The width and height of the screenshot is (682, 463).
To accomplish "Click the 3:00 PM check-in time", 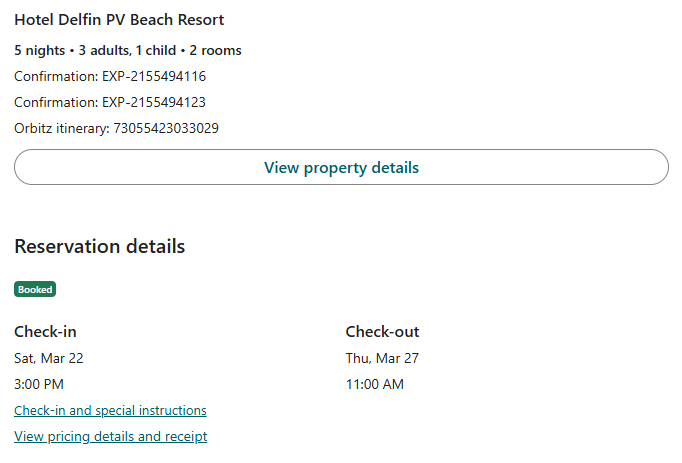I will pyautogui.click(x=39, y=384).
